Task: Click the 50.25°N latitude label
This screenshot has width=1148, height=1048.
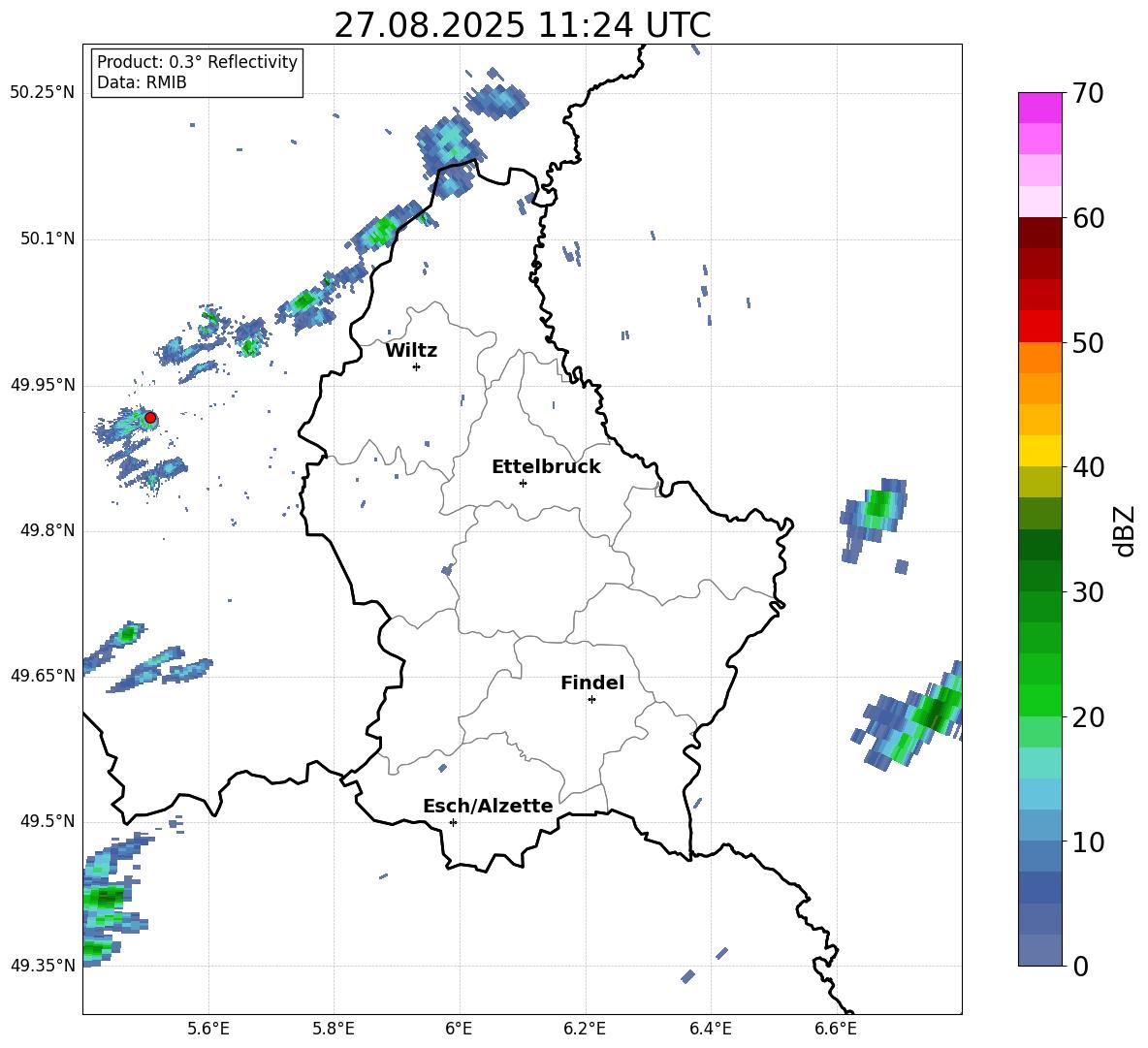Action: point(43,93)
